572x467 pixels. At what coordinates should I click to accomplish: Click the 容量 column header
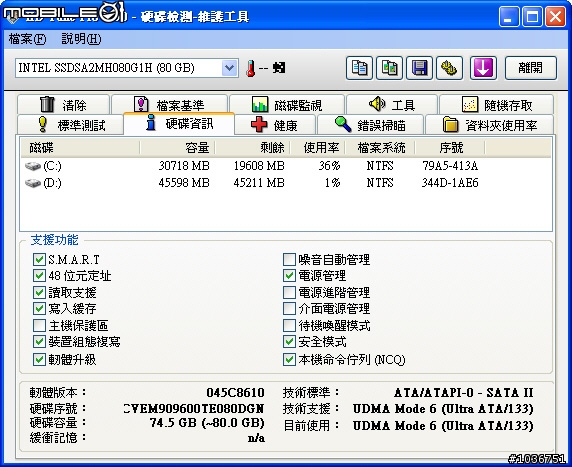pyautogui.click(x=177, y=148)
